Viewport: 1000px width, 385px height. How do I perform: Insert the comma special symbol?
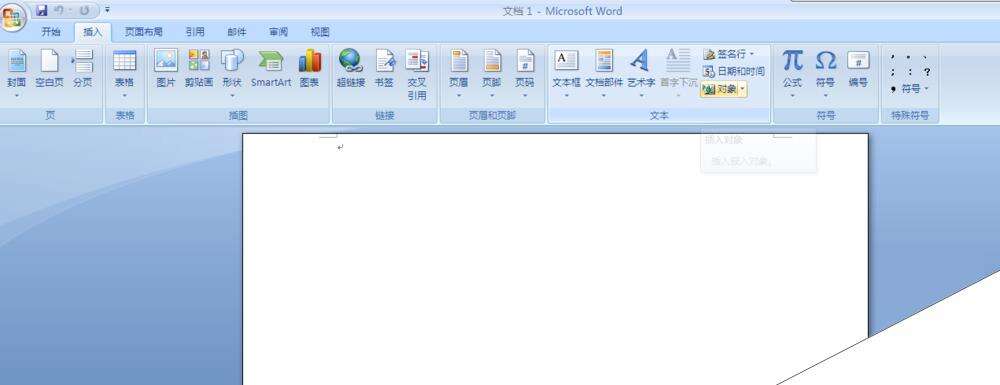893,56
